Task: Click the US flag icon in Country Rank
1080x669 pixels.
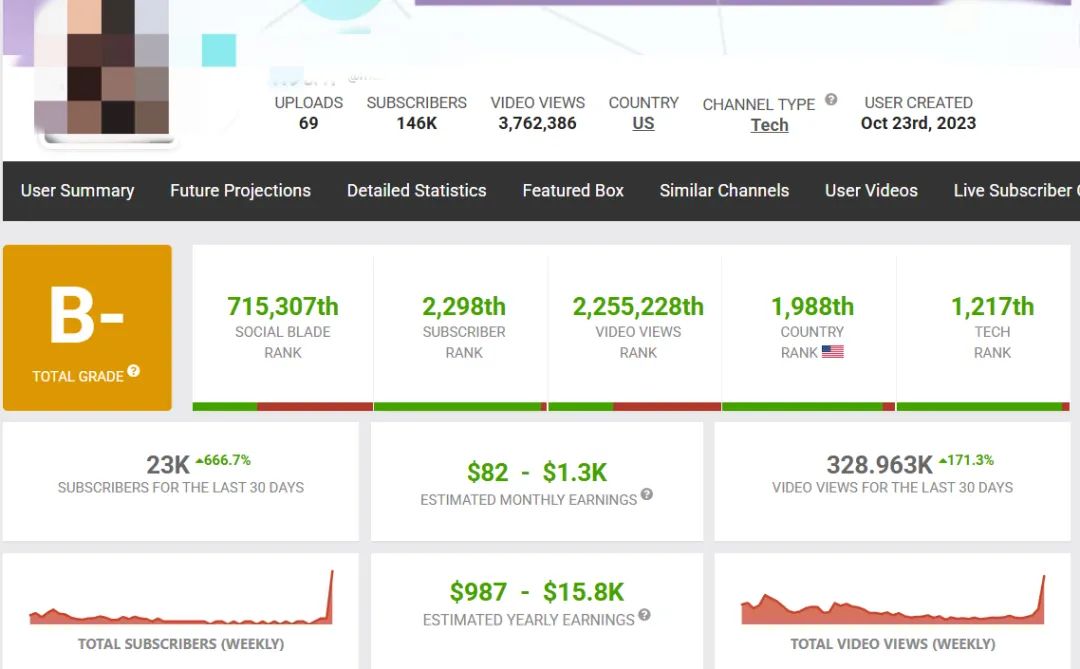Action: (832, 352)
